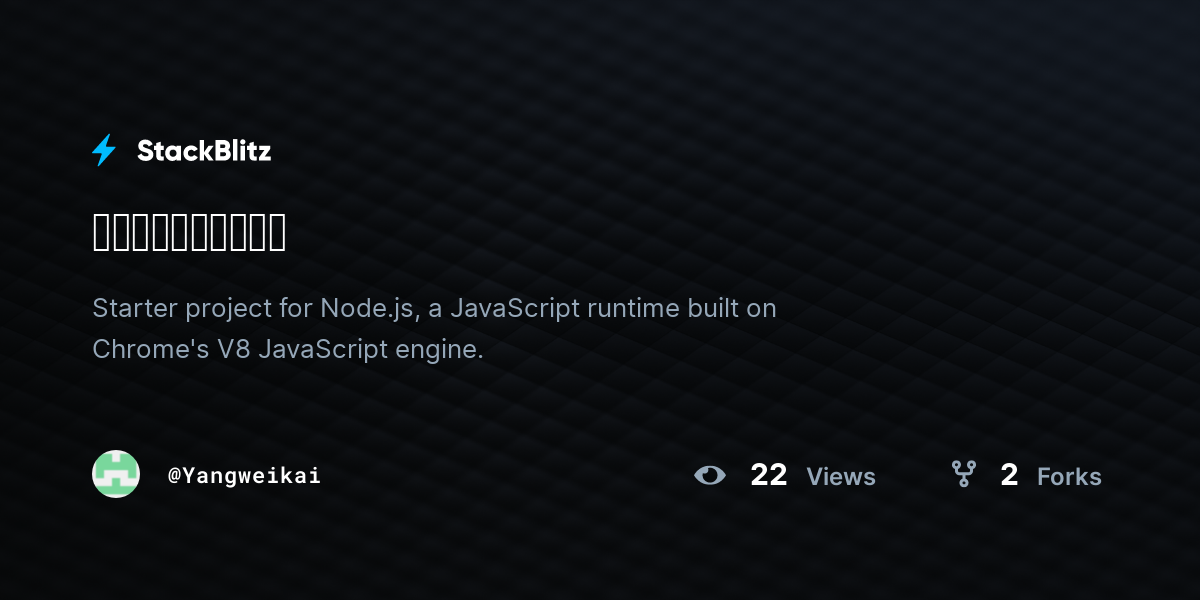Click the last character of the project title
Screen dimensions: 1200x600
point(276,232)
